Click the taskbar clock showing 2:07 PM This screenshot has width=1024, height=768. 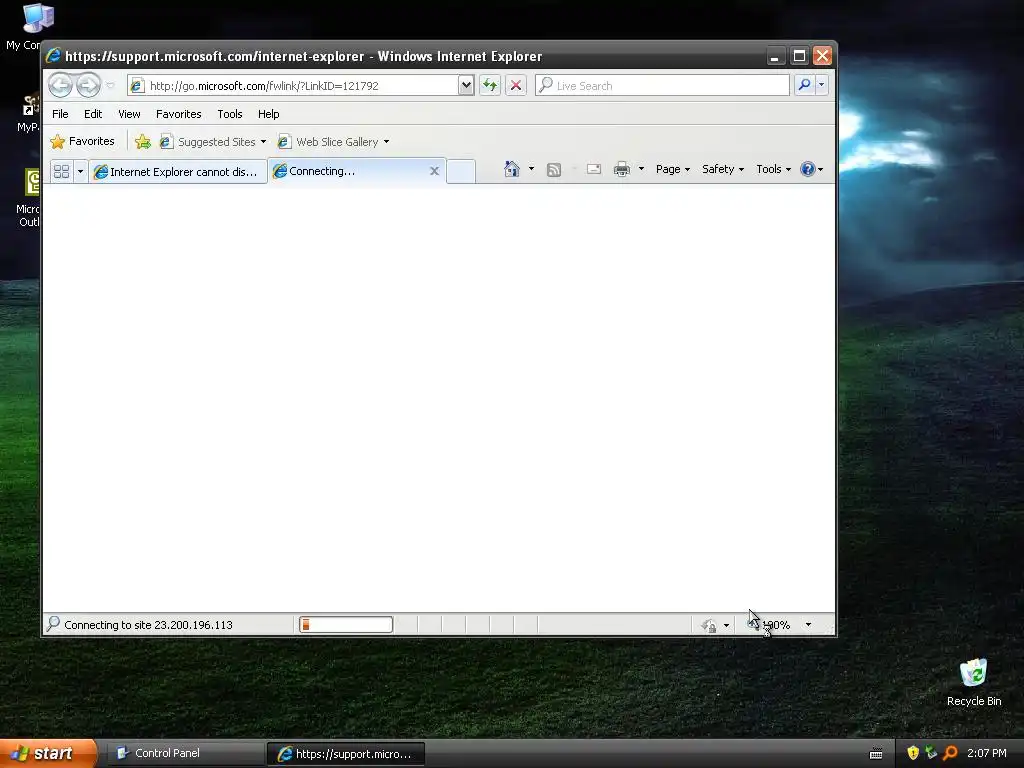tap(987, 754)
